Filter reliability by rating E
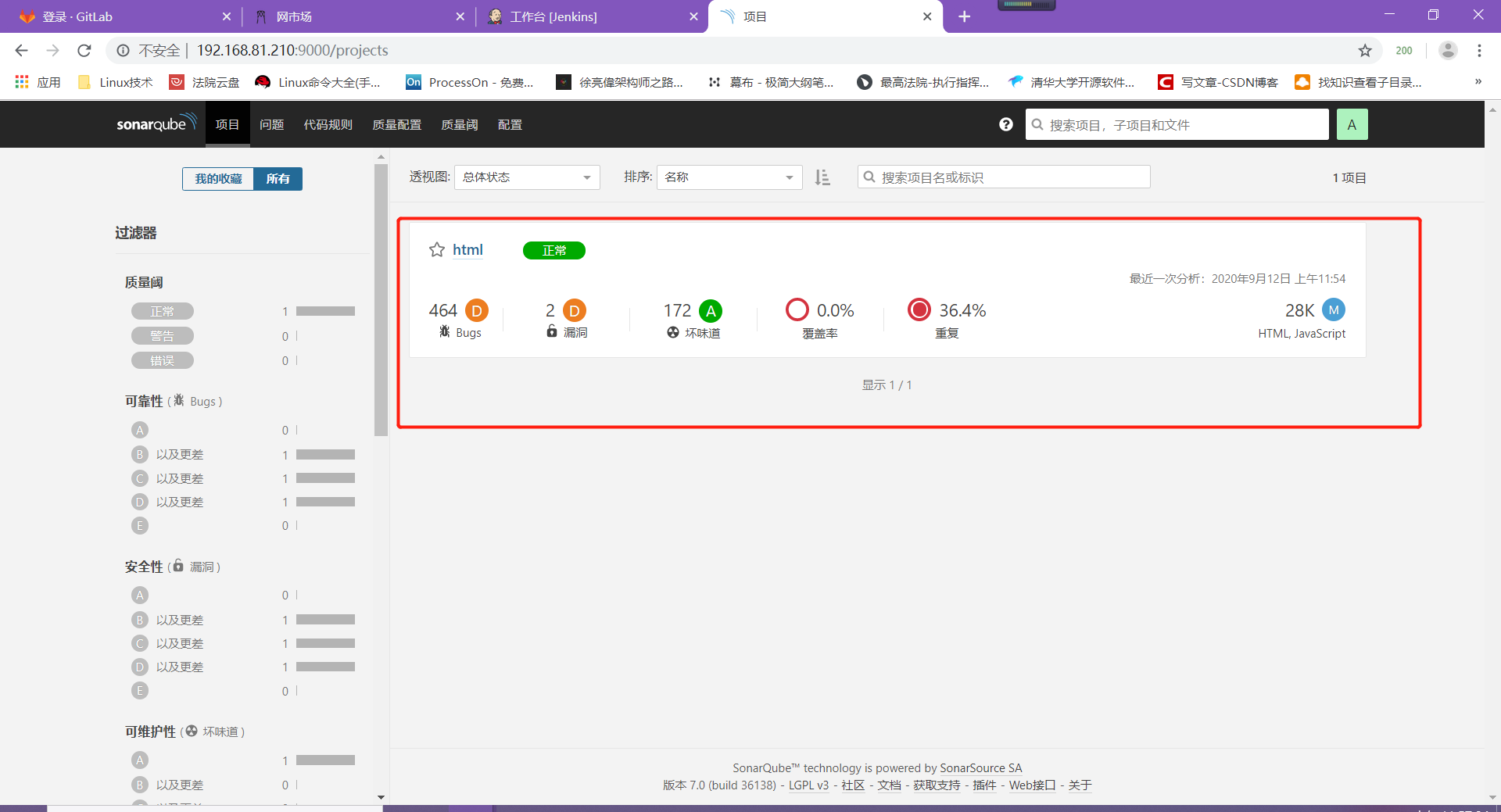 click(140, 525)
